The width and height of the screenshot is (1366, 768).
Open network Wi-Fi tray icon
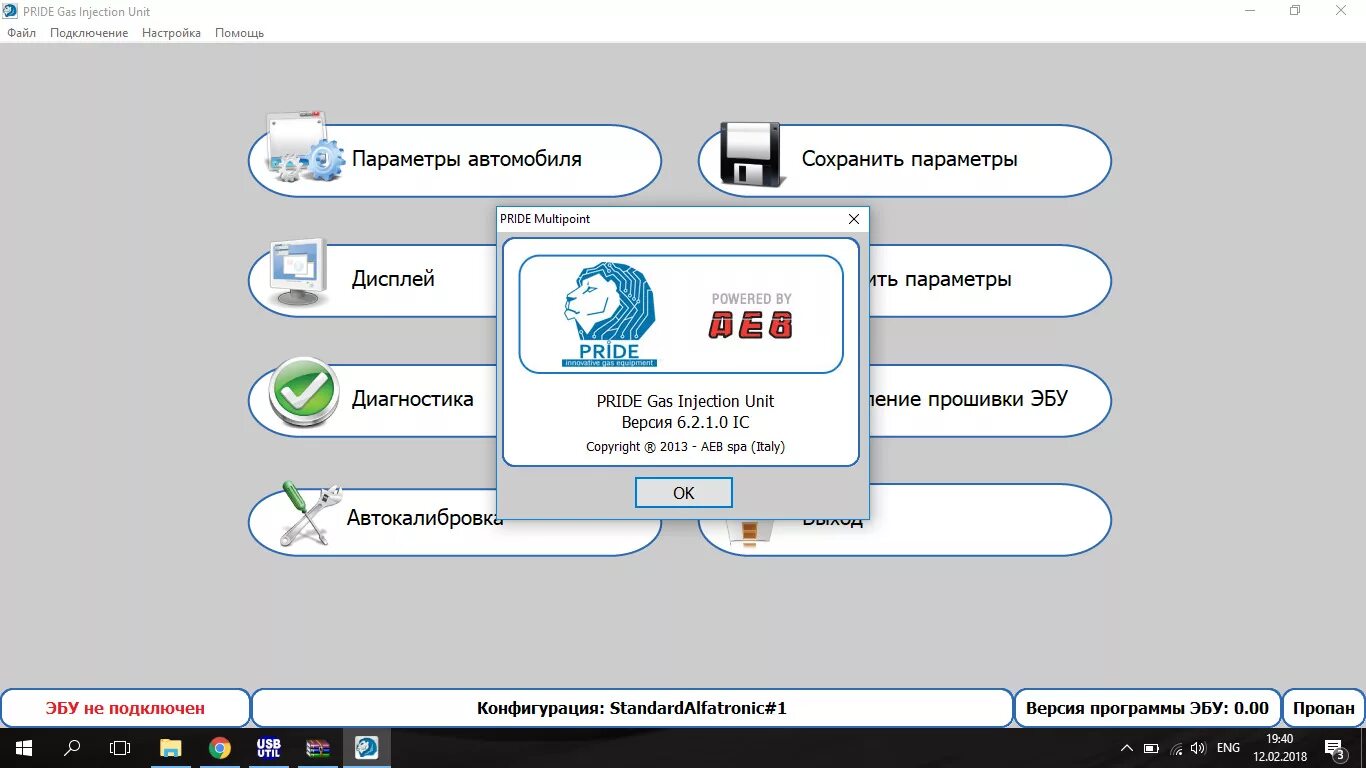click(x=1176, y=748)
